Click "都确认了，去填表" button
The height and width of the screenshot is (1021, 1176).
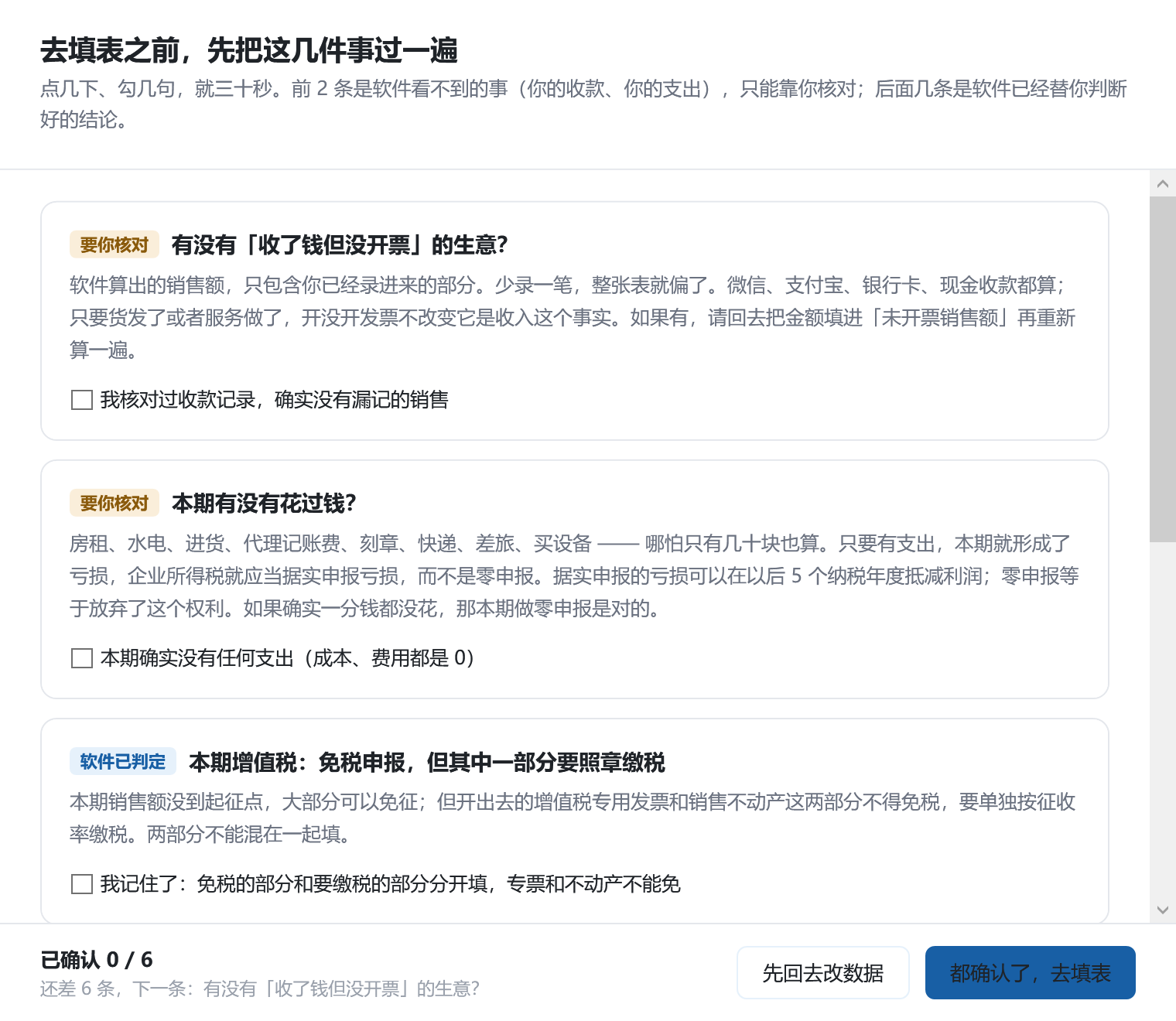(x=1030, y=973)
